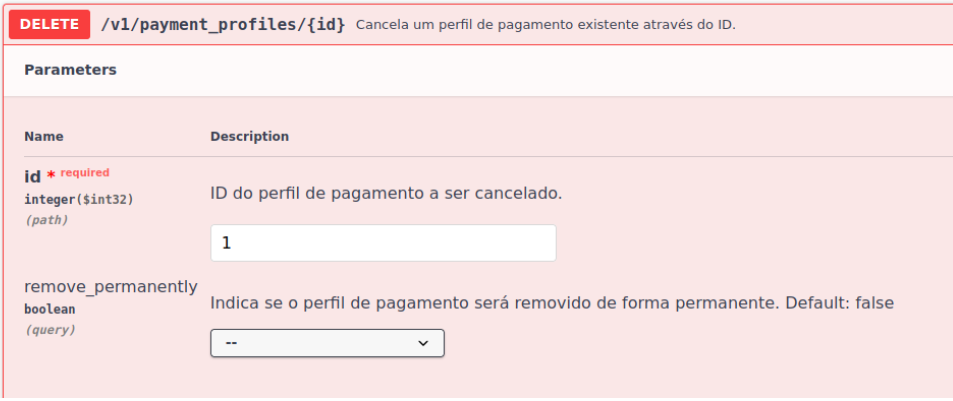Screen dimensions: 953x401
Task: Click into the id input field
Action: [x=383, y=243]
